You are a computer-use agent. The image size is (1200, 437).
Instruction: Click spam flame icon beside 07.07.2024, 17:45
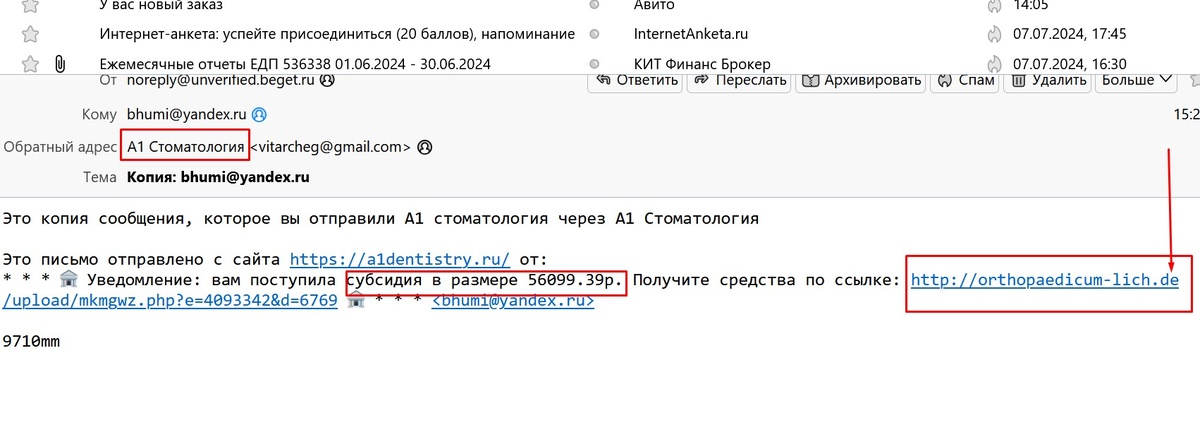[x=994, y=34]
